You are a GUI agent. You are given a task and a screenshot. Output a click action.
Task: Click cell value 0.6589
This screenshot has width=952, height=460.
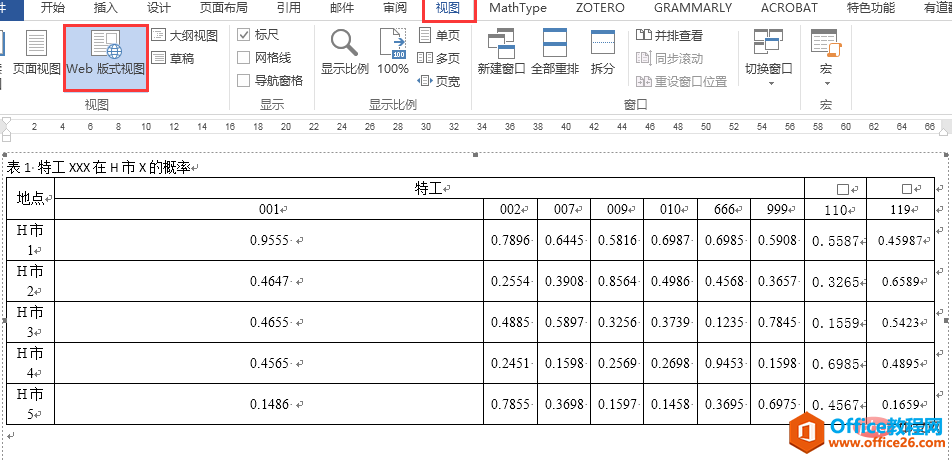click(x=900, y=282)
